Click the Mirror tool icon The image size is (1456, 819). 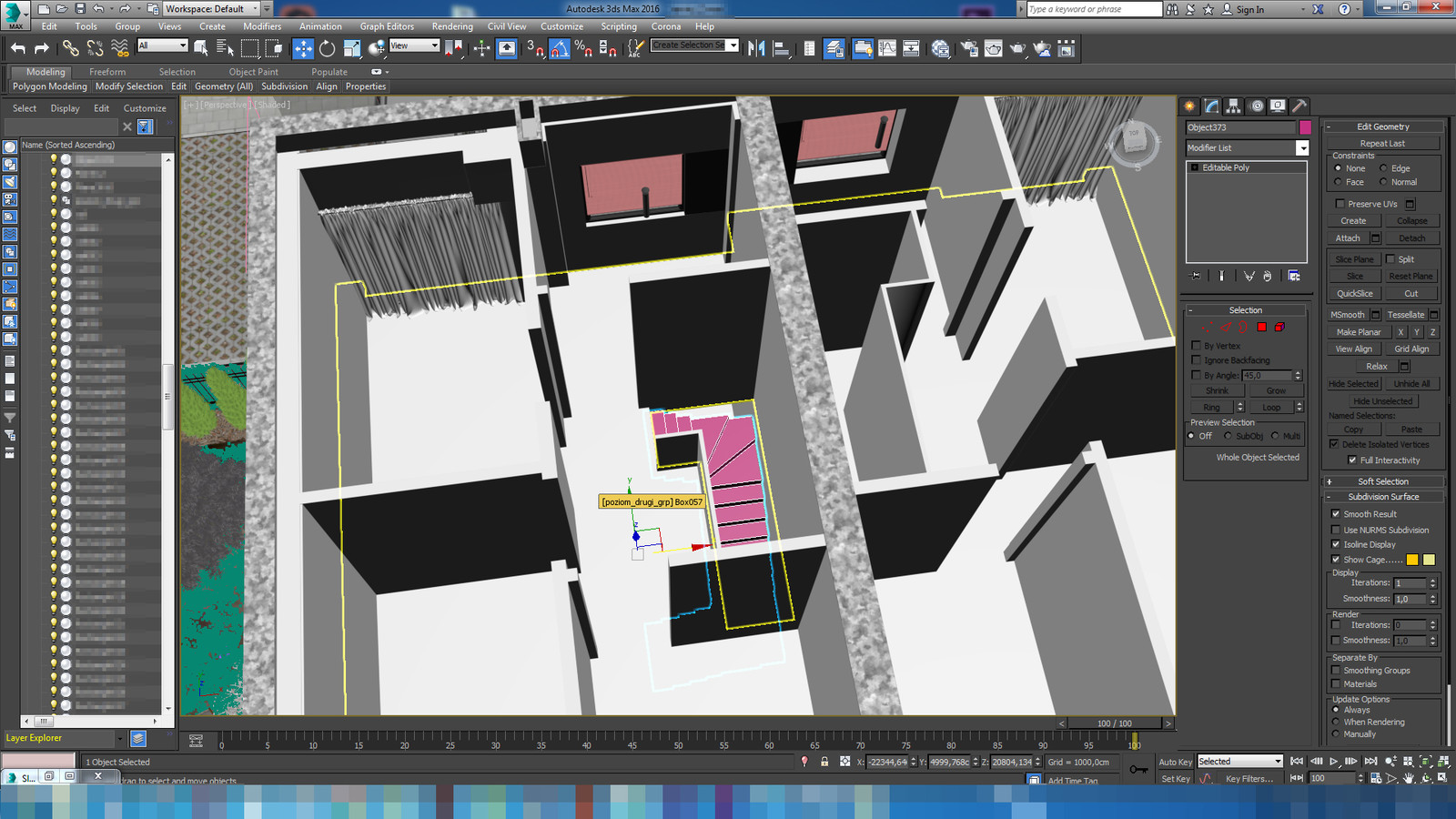click(756, 48)
